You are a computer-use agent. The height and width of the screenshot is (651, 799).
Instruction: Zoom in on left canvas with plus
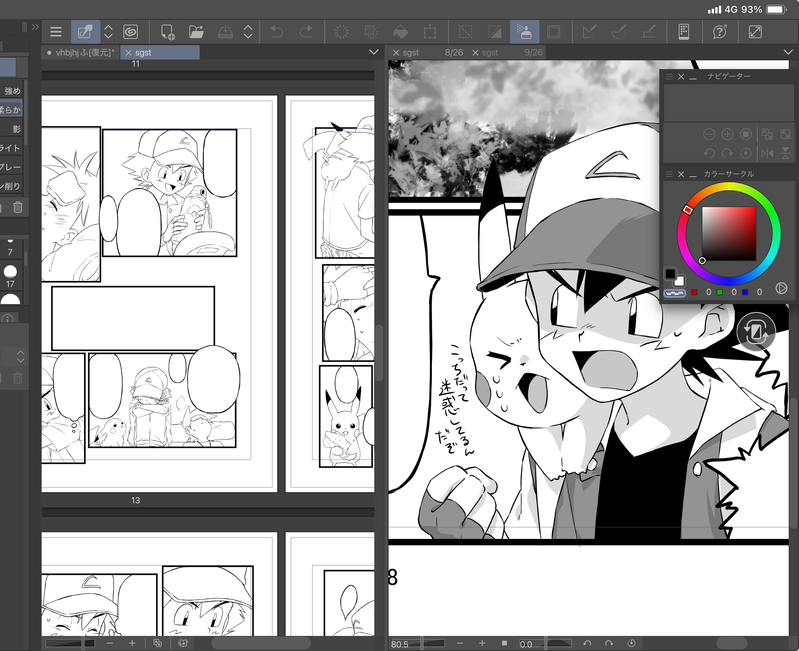[132, 643]
